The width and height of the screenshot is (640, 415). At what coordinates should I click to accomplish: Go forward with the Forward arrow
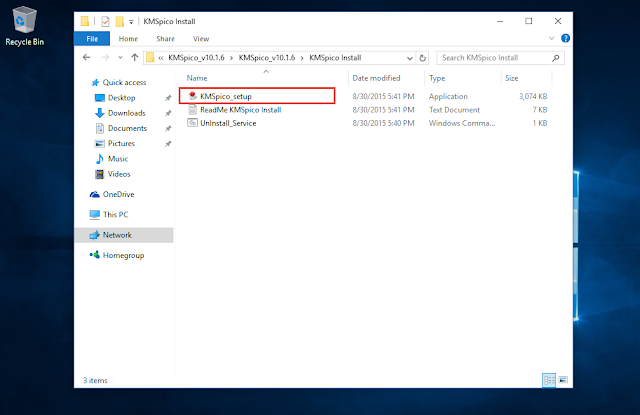[x=105, y=58]
